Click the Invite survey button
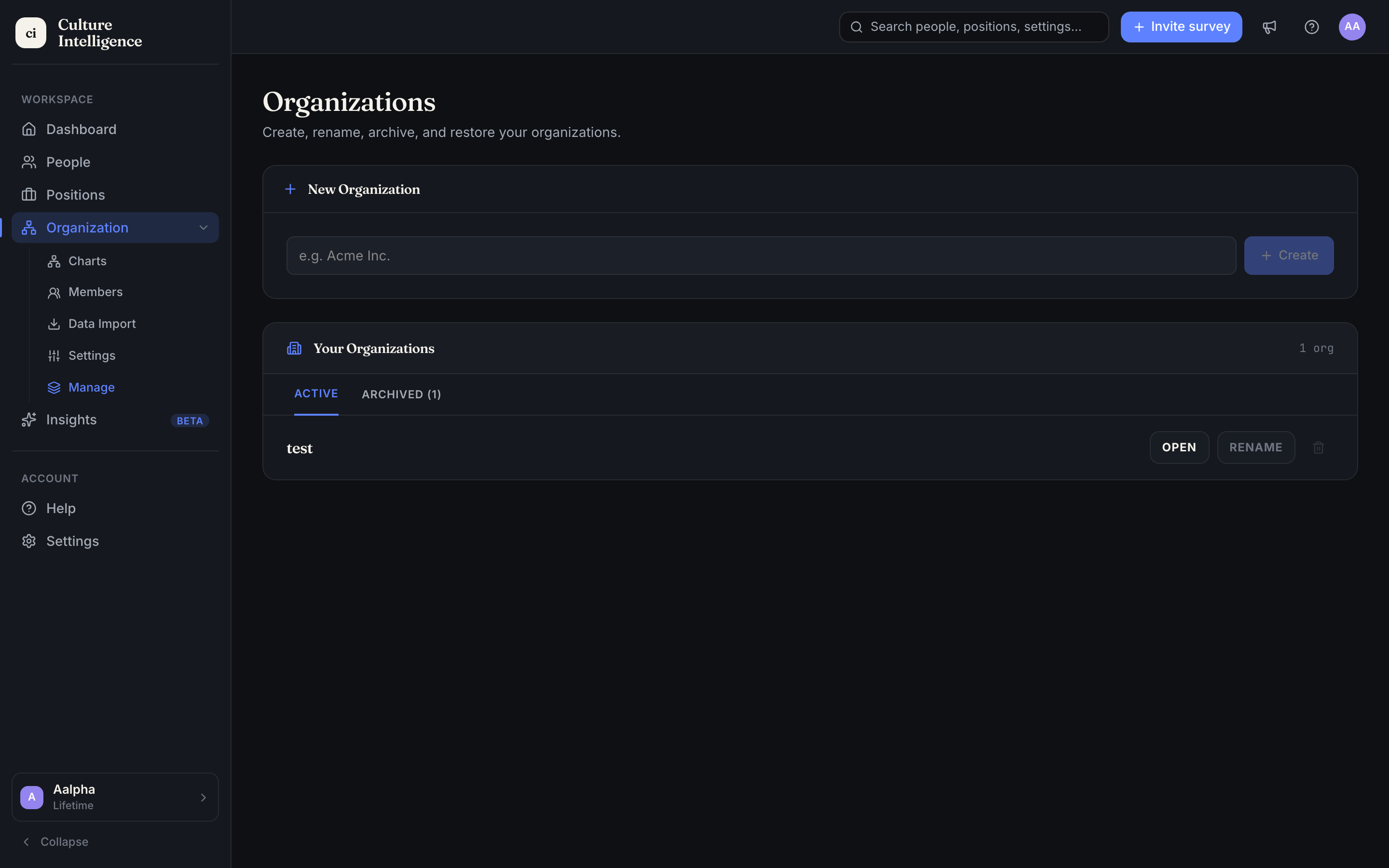1389x868 pixels. pos(1181,27)
